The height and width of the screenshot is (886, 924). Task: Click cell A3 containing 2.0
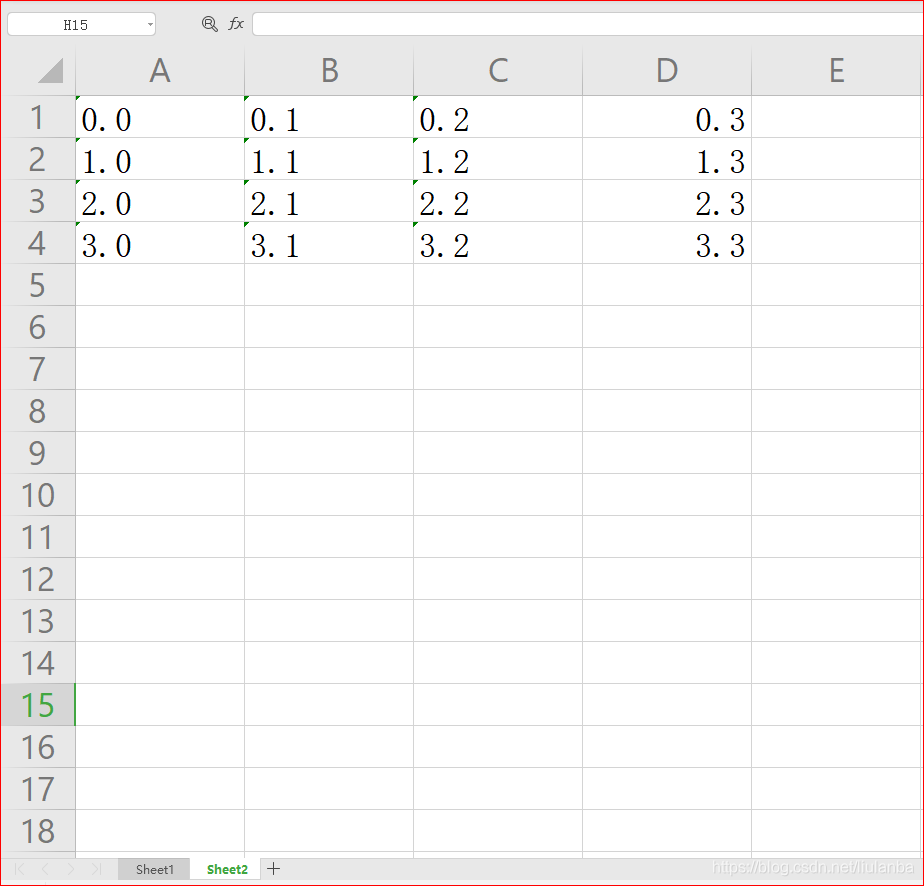coord(160,201)
